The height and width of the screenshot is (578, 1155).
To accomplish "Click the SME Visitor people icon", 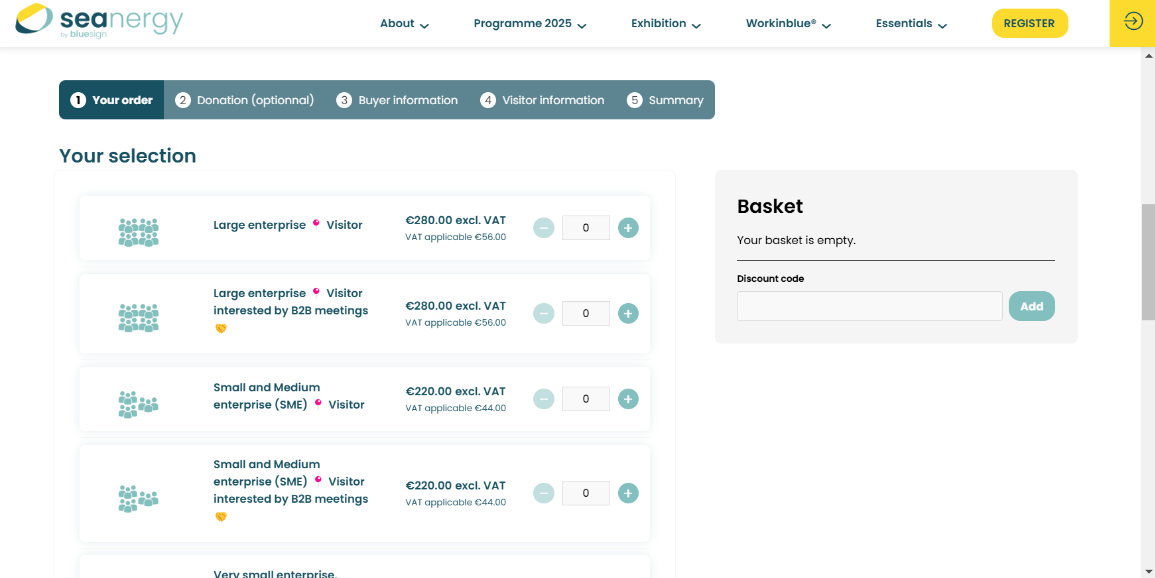I will click(138, 404).
